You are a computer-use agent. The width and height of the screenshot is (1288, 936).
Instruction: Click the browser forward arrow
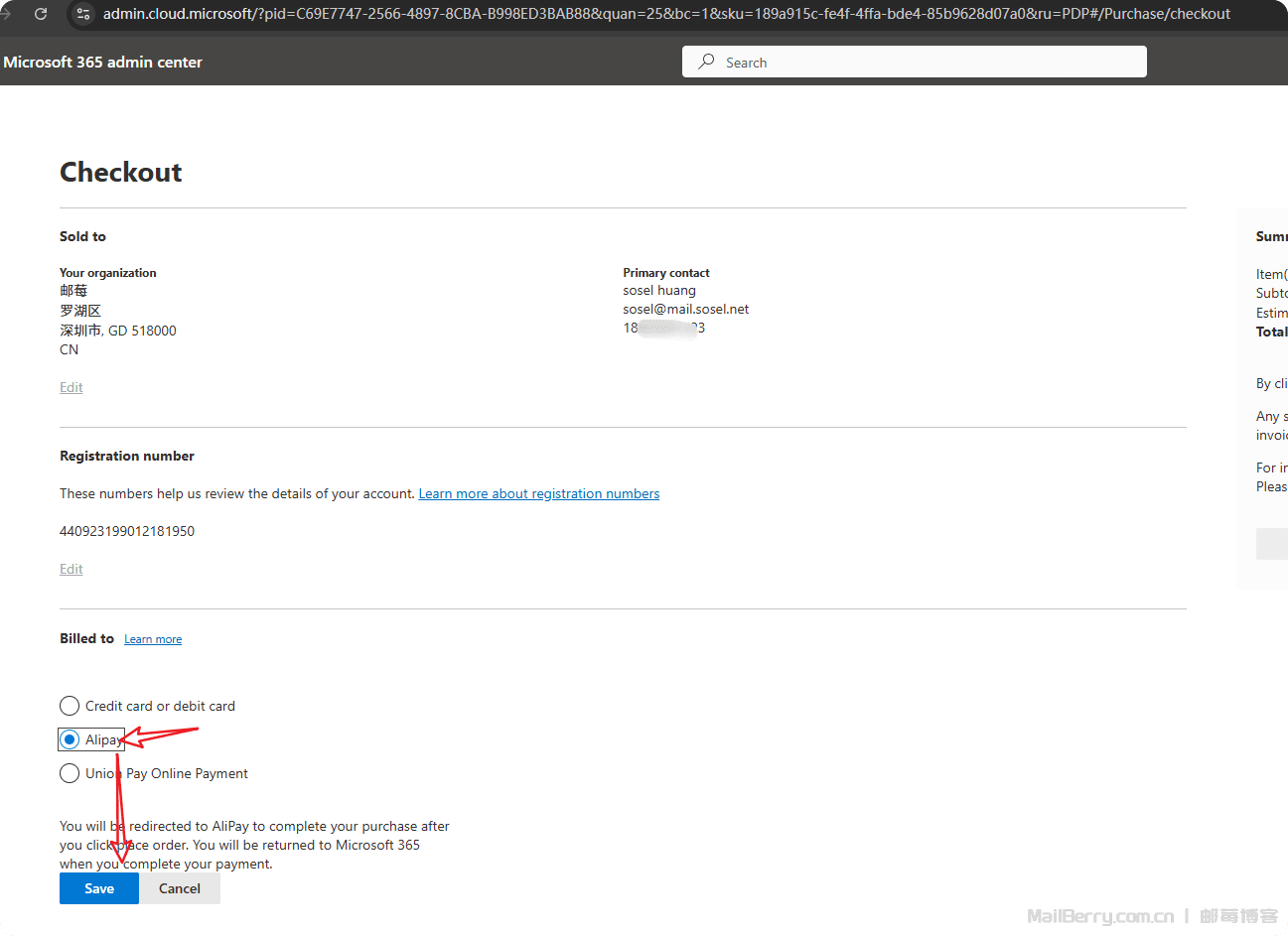tap(6, 14)
